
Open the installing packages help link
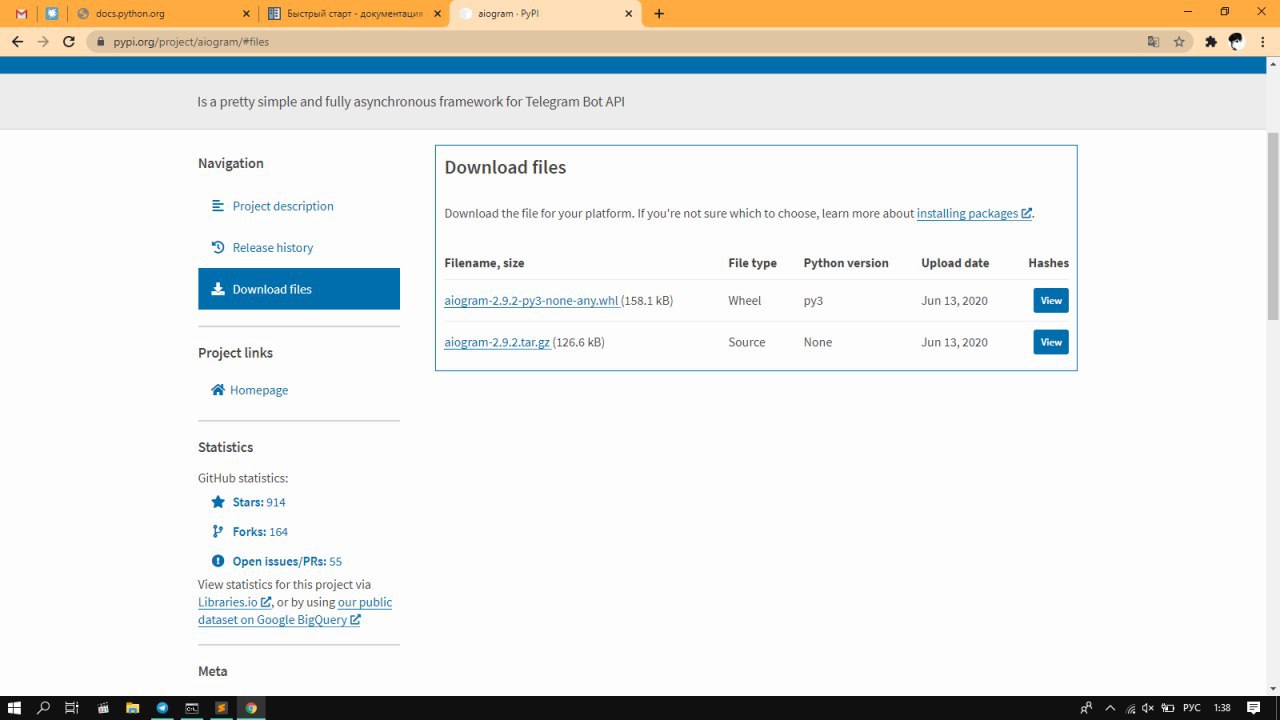(x=974, y=213)
